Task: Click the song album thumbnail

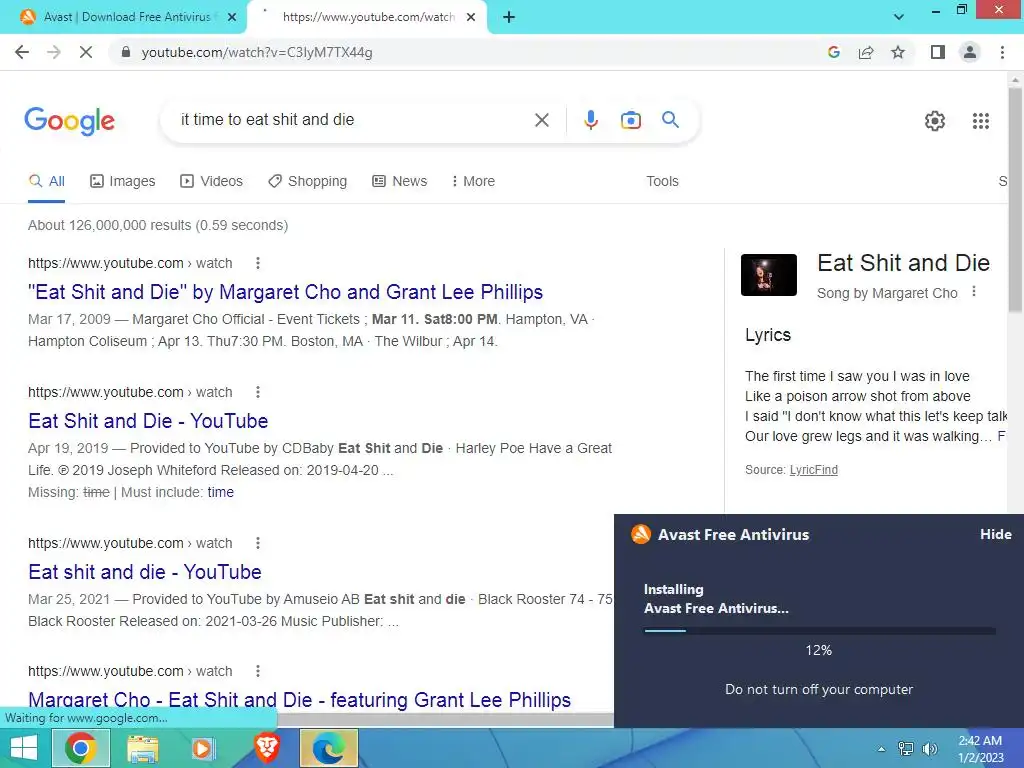Action: (x=769, y=275)
